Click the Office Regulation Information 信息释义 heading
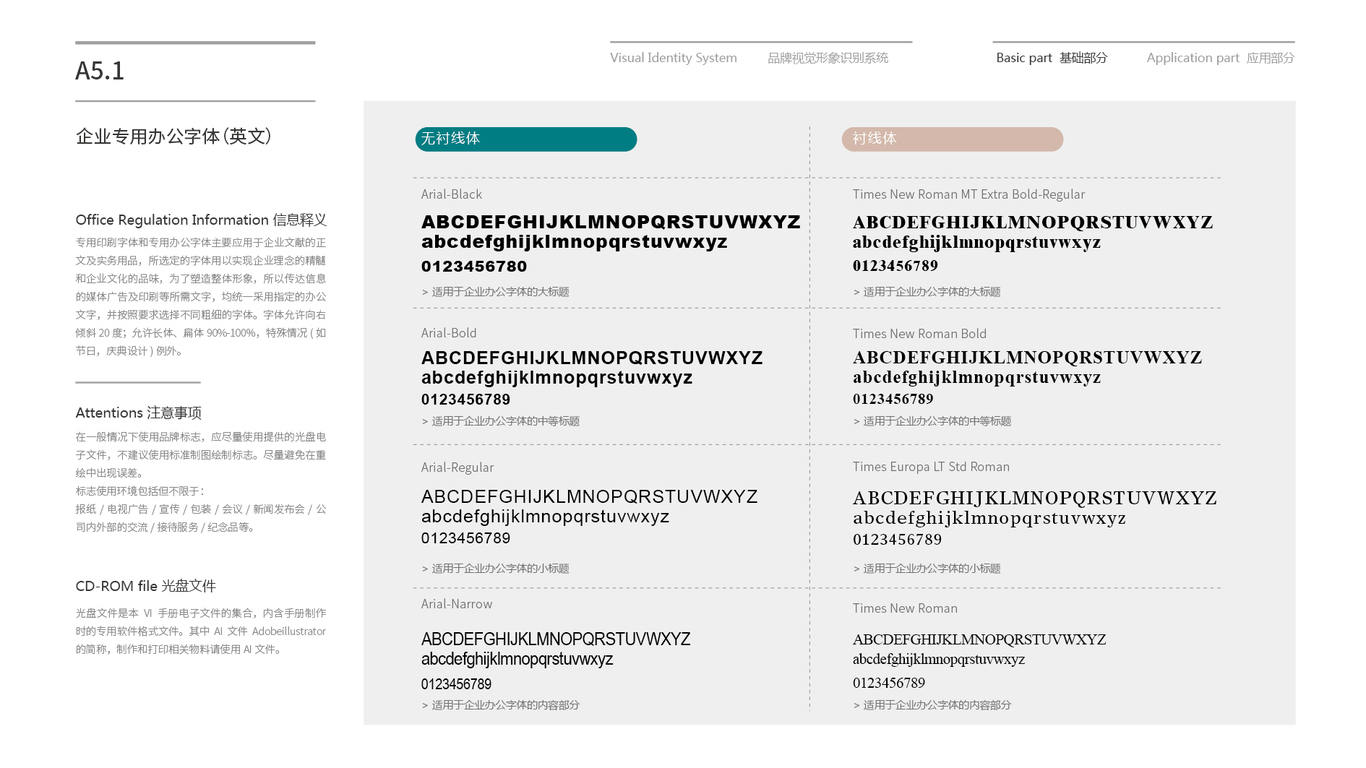The width and height of the screenshot is (1366, 768). (x=201, y=220)
